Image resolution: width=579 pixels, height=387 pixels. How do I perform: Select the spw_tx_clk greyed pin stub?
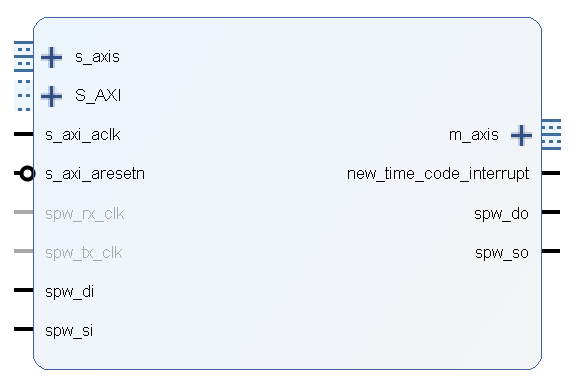point(24,251)
